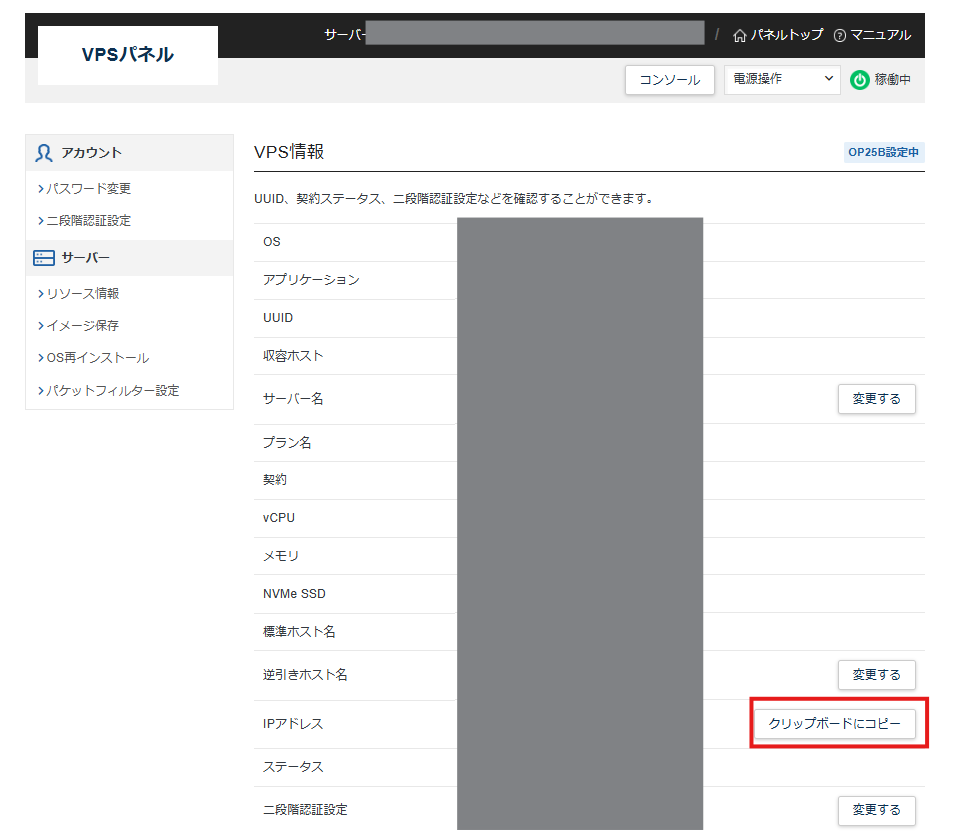
Task: Click the VPSパネル logo
Action: point(128,55)
